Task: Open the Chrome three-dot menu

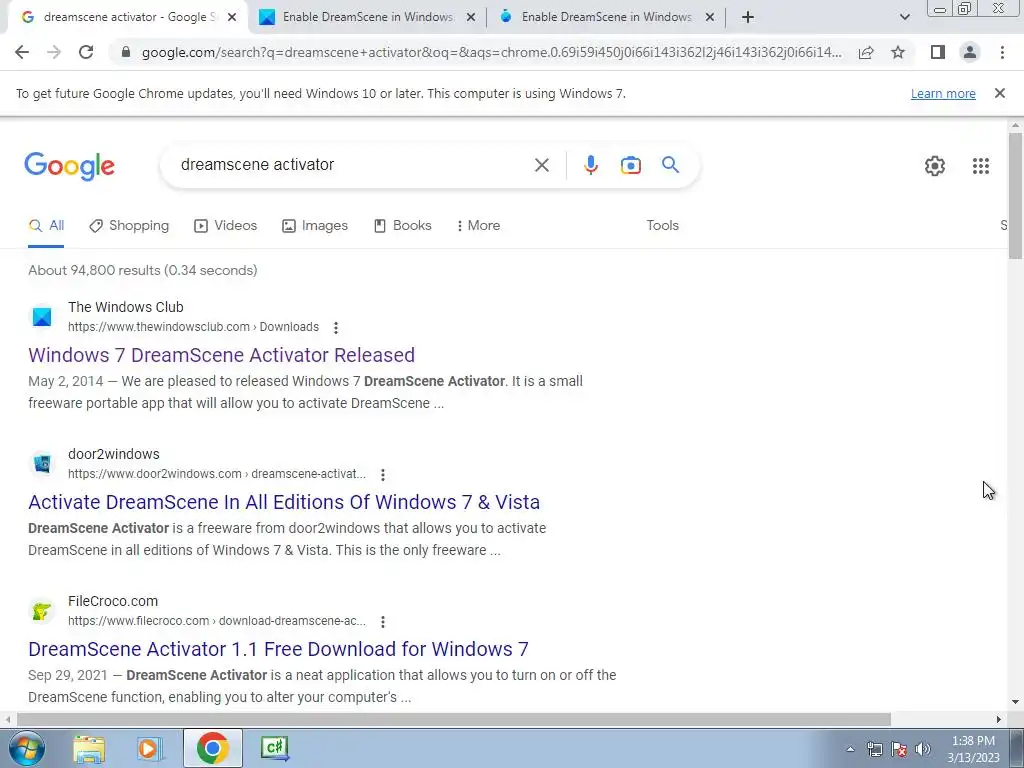Action: (1002, 52)
